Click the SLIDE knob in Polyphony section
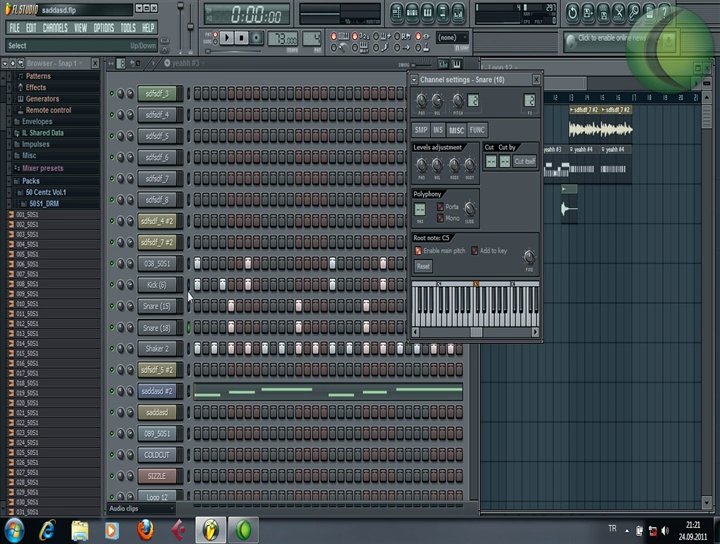The height and width of the screenshot is (544, 720). (469, 209)
